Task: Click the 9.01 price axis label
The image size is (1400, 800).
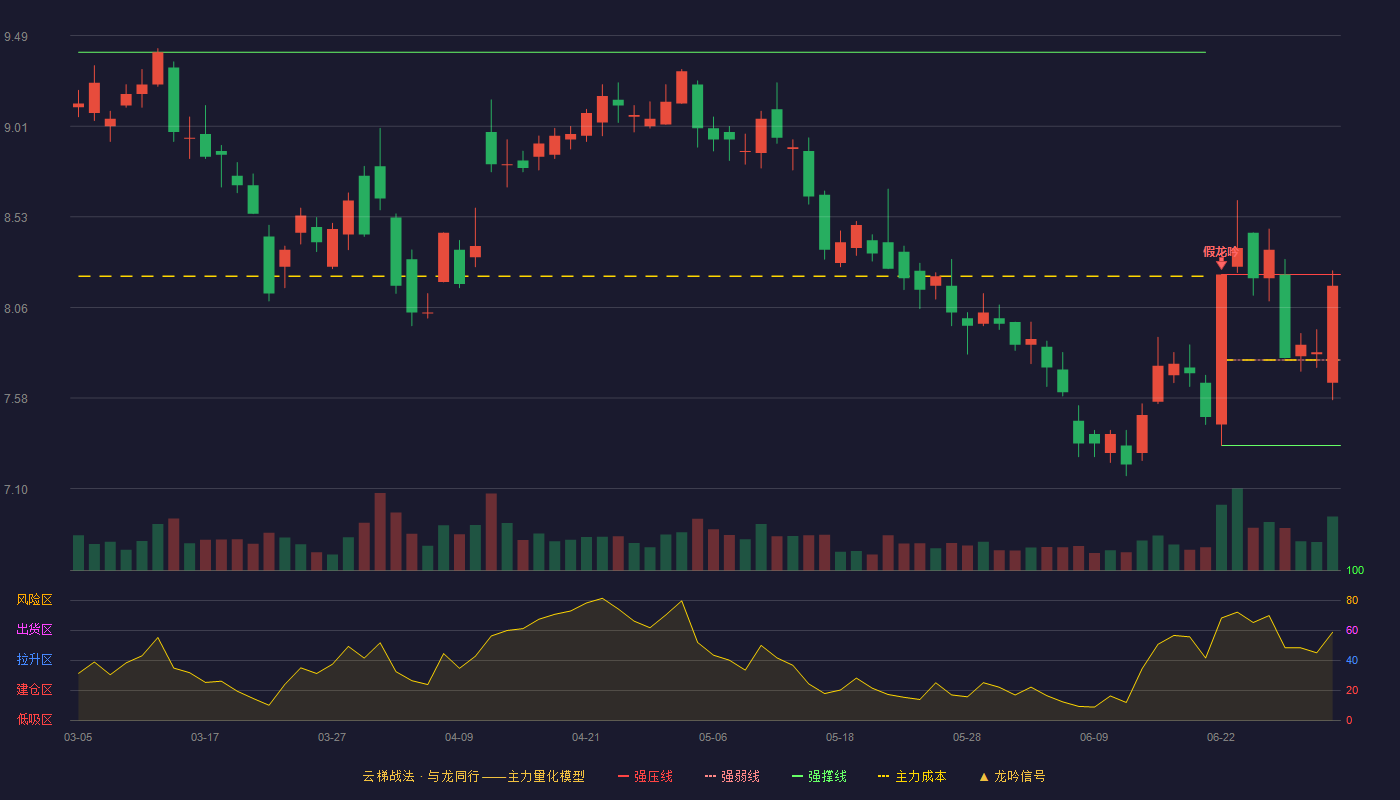Action: 15,128
